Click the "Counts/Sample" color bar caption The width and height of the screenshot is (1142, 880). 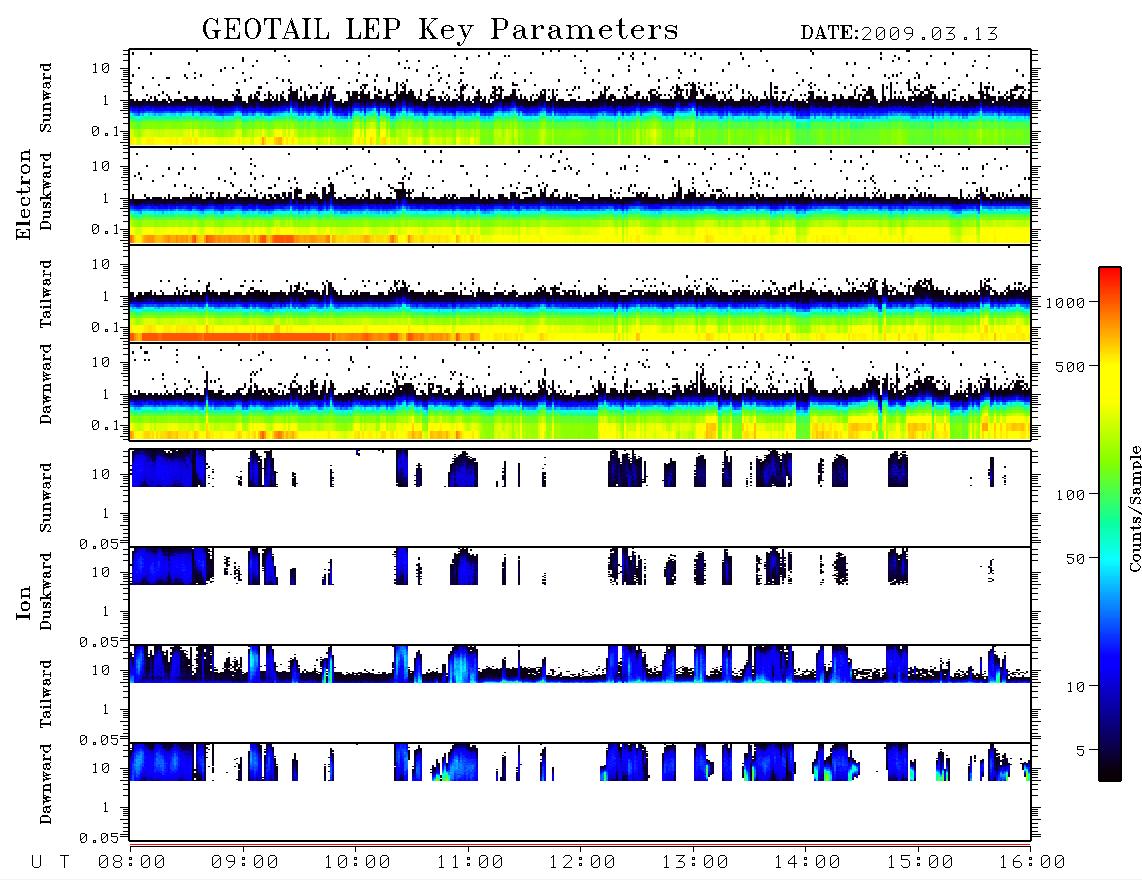[x=1134, y=508]
